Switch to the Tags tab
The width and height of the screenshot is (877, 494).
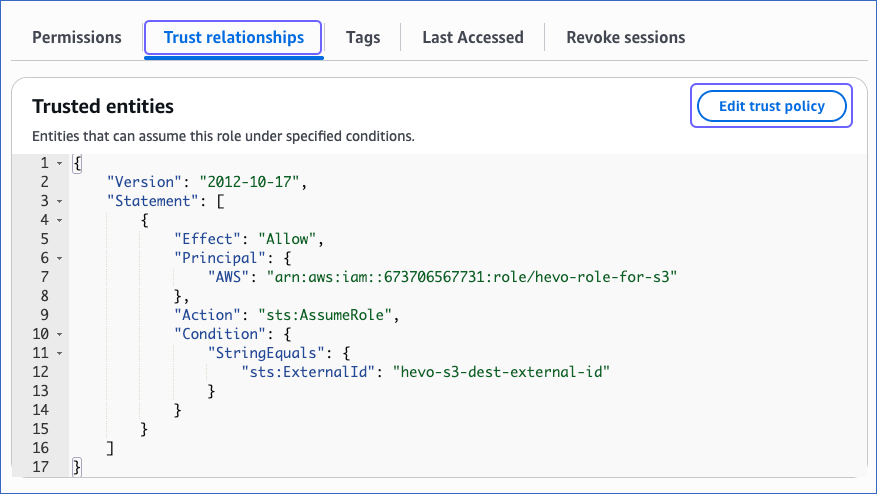tap(363, 38)
